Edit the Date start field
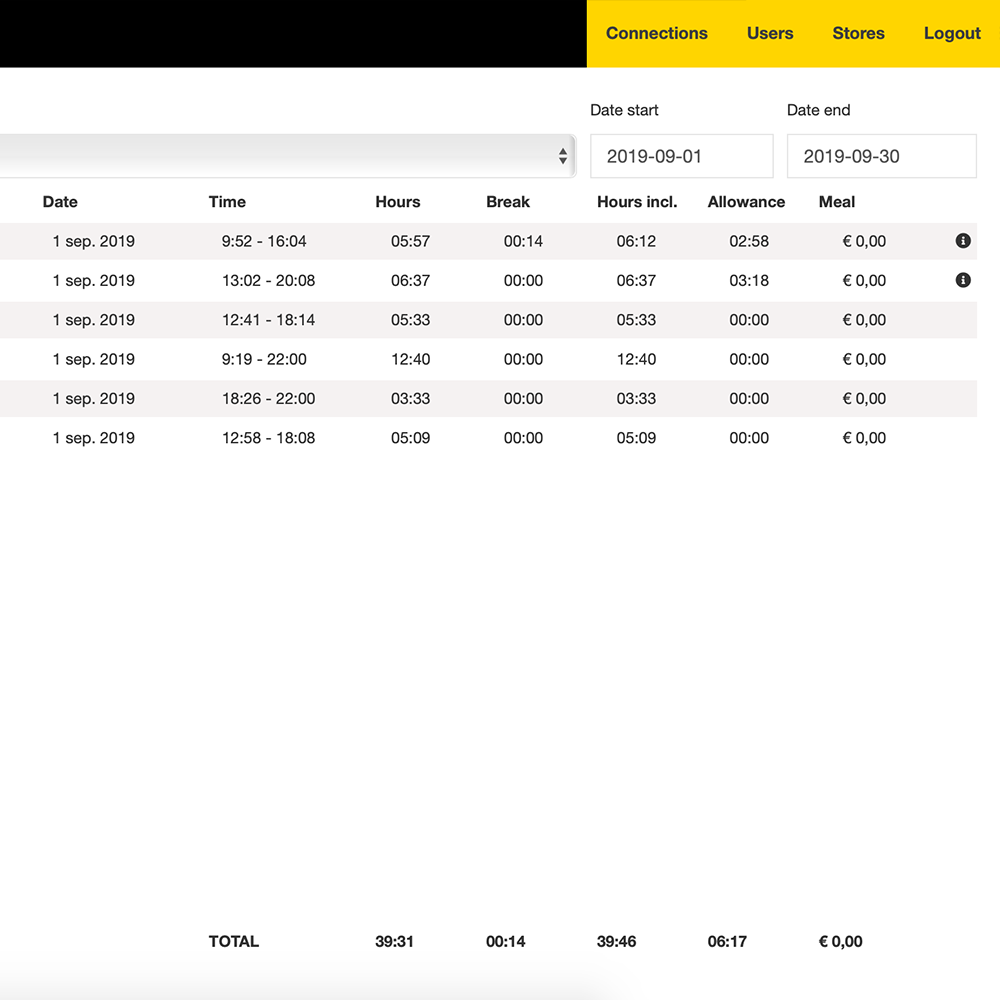The width and height of the screenshot is (1000, 1000). [681, 156]
